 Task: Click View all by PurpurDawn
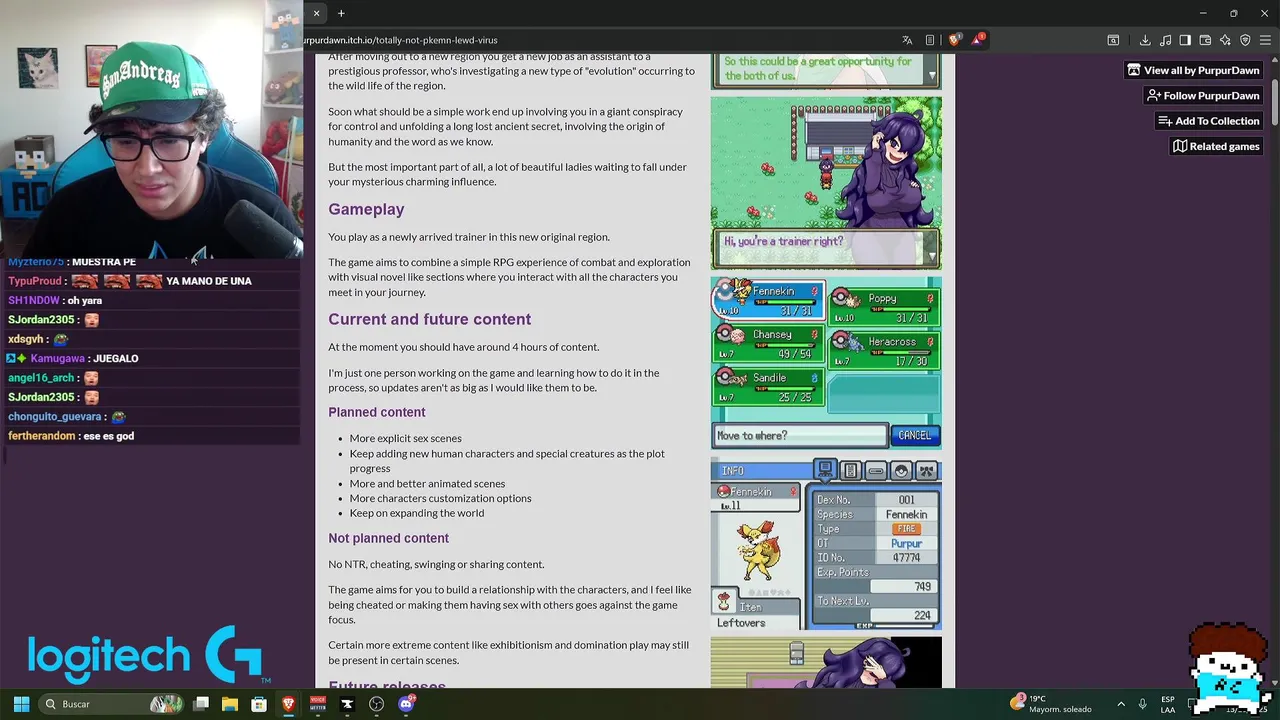[1193, 70]
